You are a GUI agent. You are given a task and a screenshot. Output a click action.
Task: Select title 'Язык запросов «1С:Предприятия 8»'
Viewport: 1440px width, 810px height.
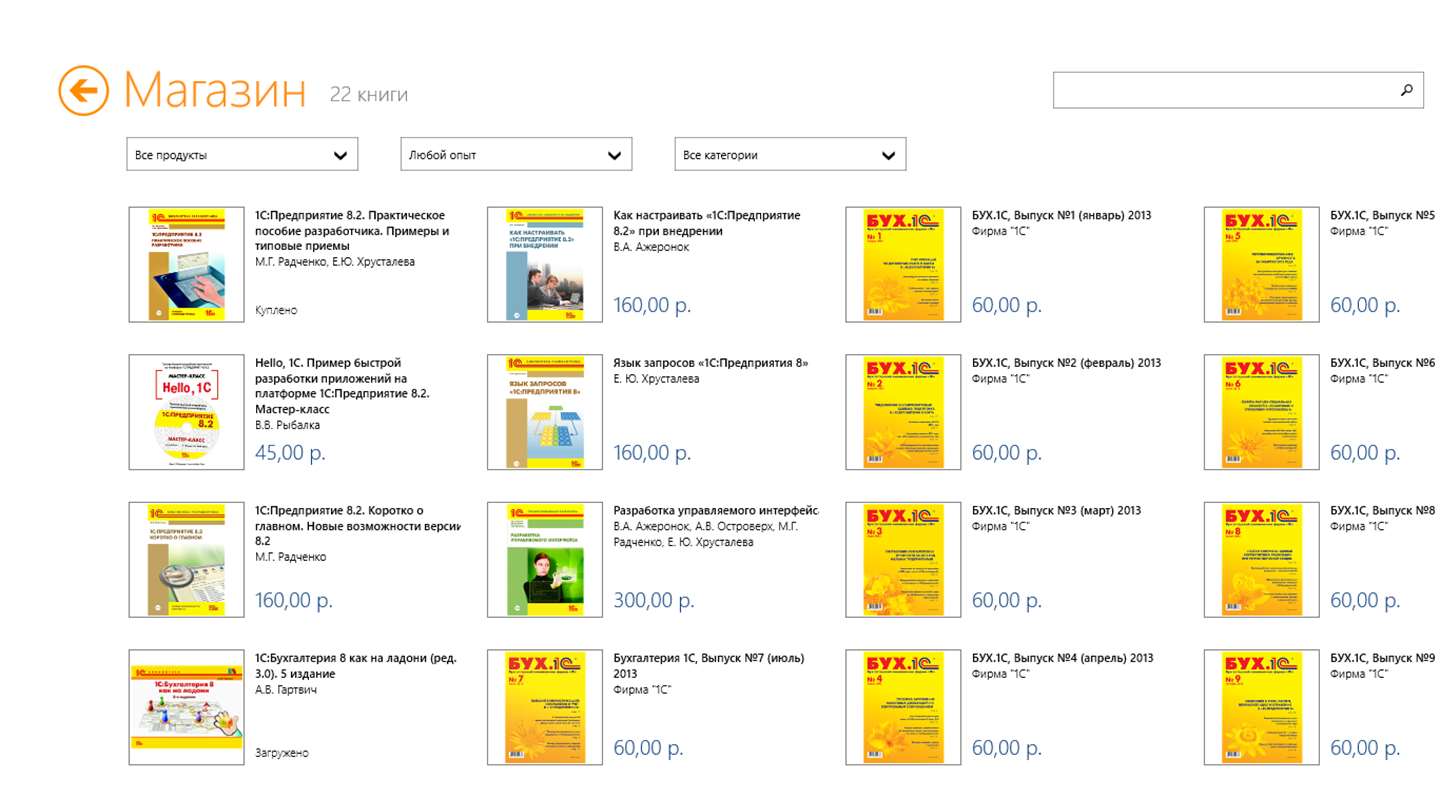tap(711, 363)
